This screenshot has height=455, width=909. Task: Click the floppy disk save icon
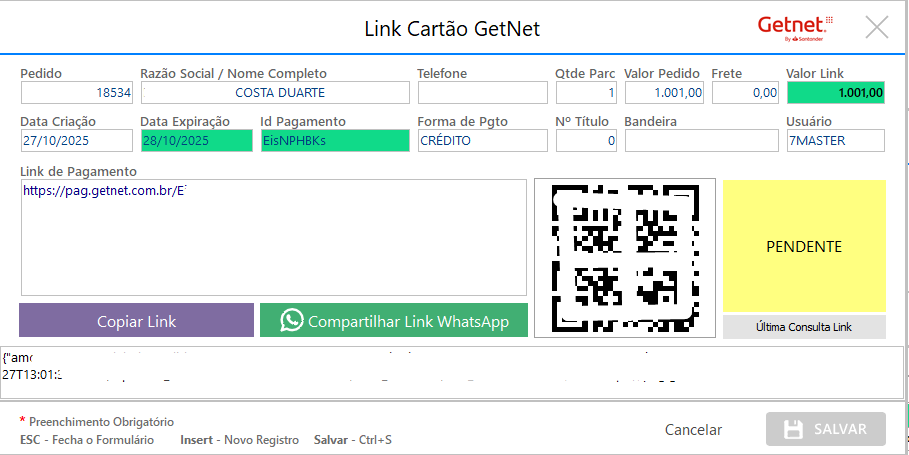pyautogui.click(x=794, y=429)
